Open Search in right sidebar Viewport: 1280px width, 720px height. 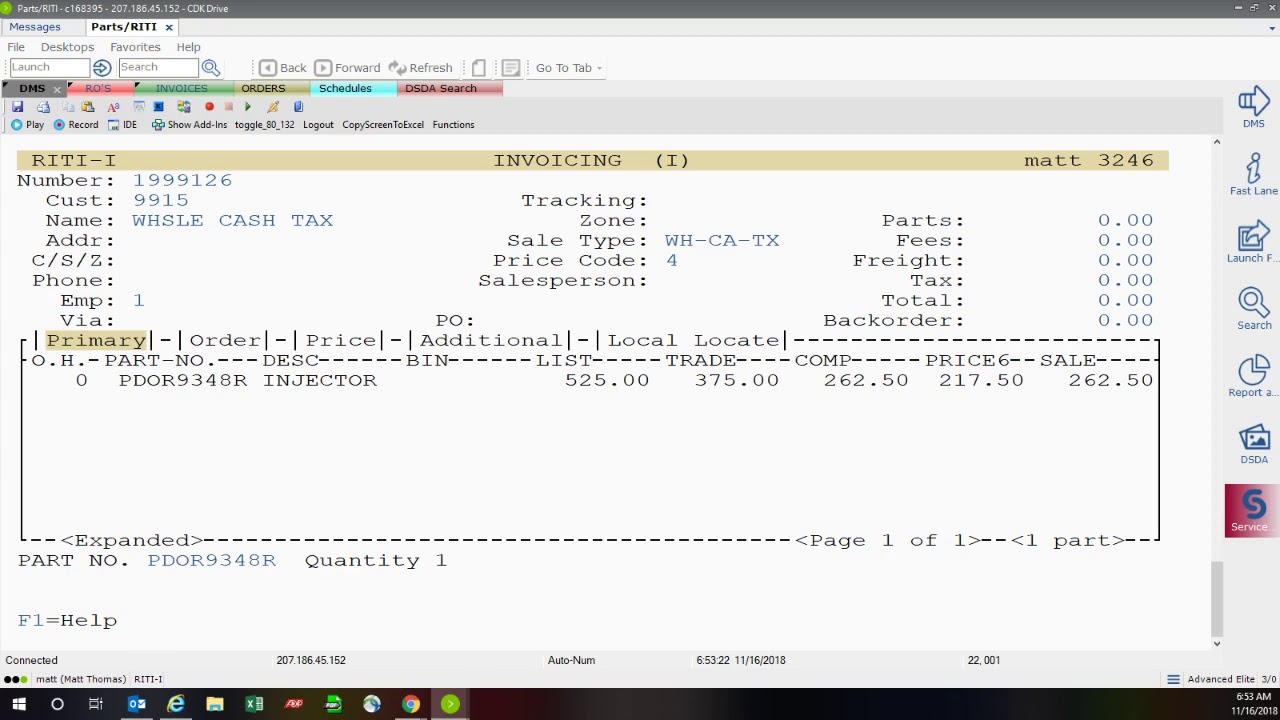tap(1253, 310)
